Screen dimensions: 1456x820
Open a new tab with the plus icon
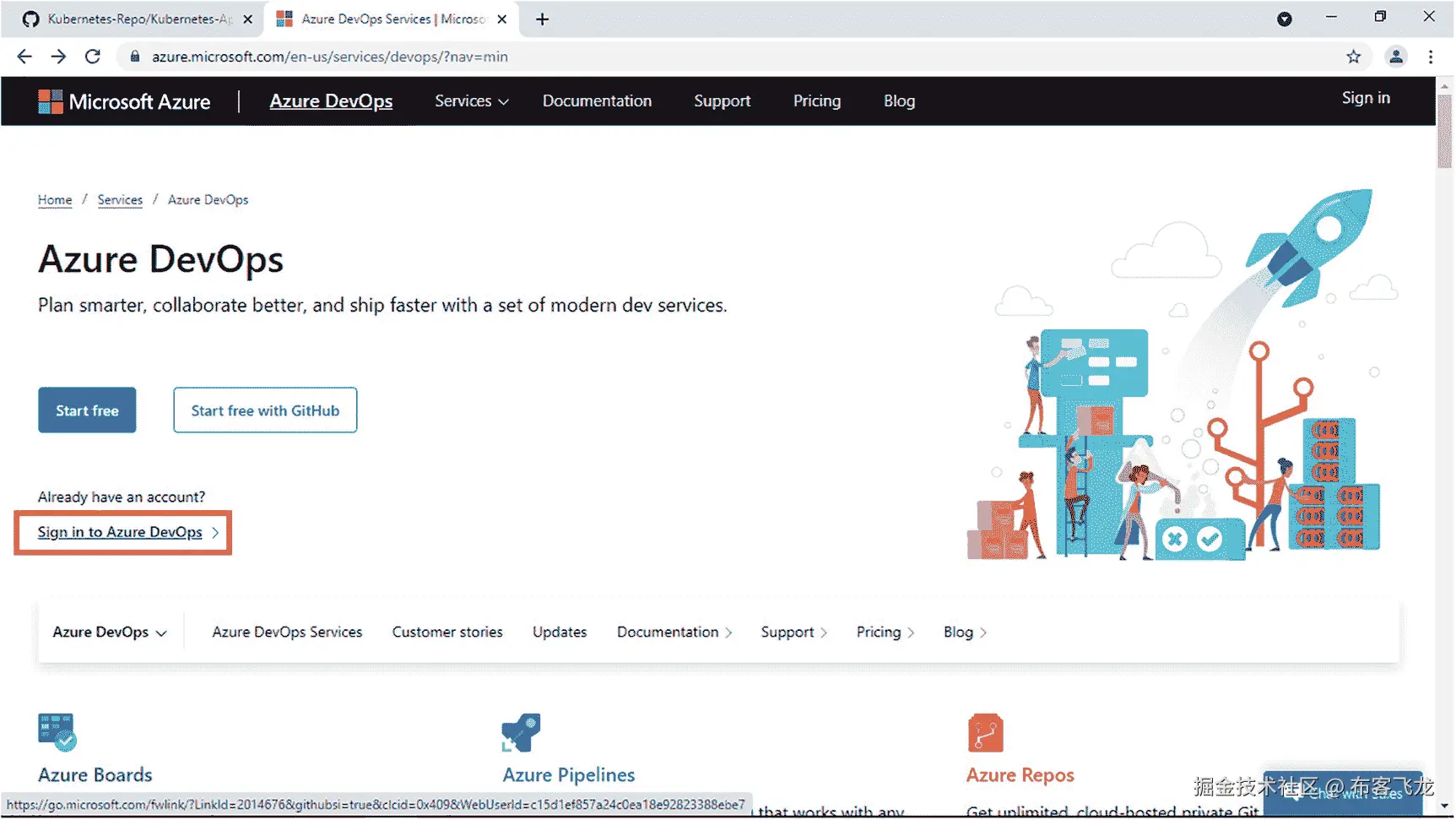542,19
